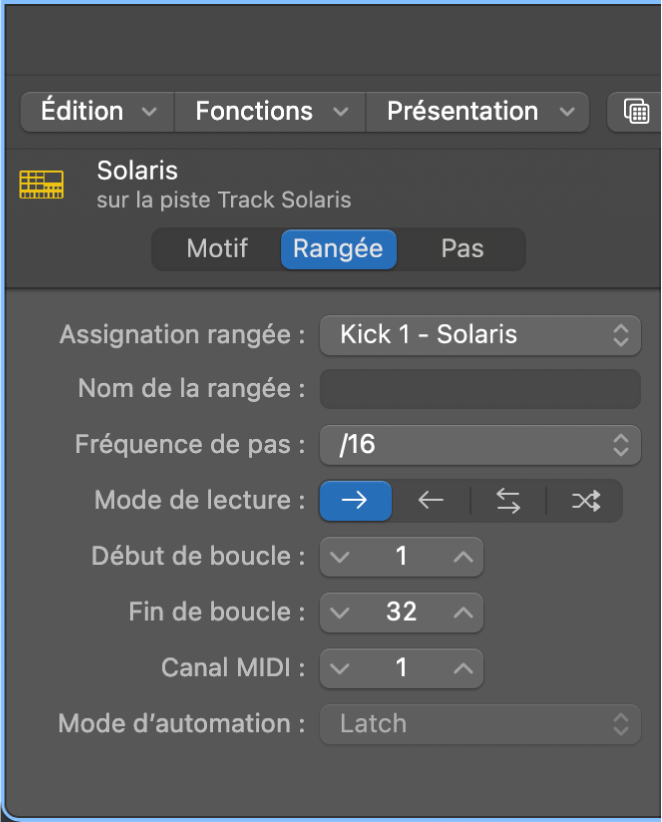Select ping-pong playback mode icon
This screenshot has width=662, height=822.
point(508,501)
